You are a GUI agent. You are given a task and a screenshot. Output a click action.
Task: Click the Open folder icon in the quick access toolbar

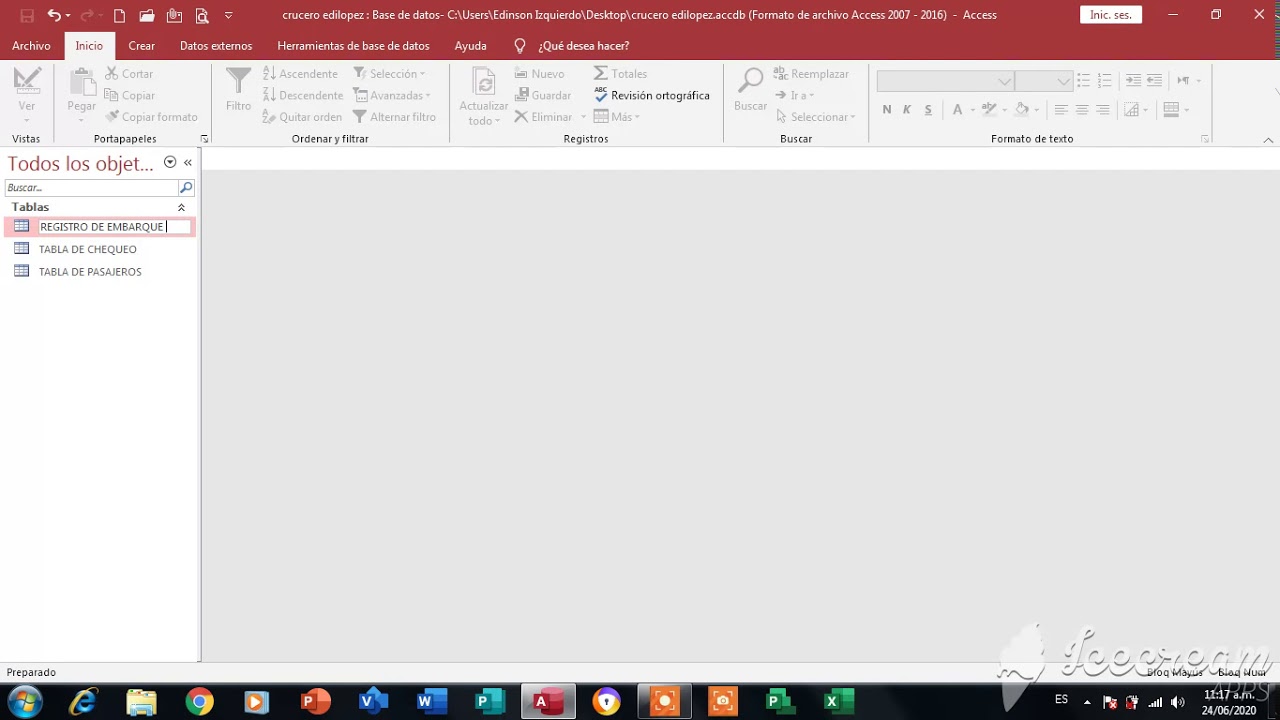(x=147, y=15)
